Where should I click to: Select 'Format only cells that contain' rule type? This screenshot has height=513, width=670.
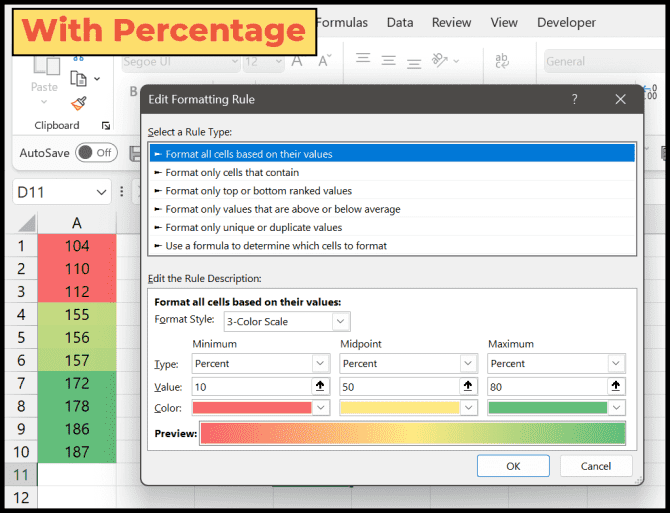(232, 172)
